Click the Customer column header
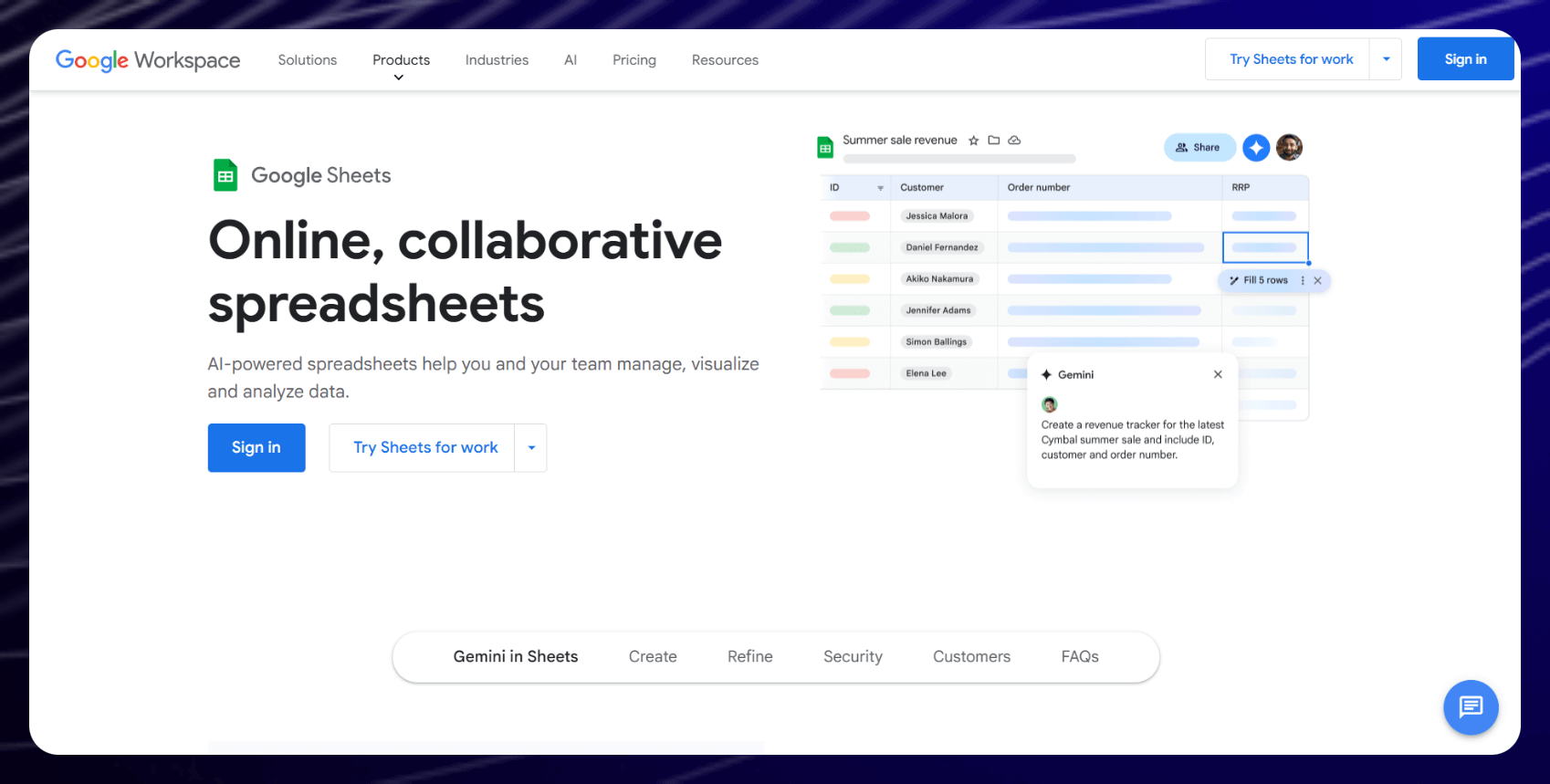 point(922,187)
